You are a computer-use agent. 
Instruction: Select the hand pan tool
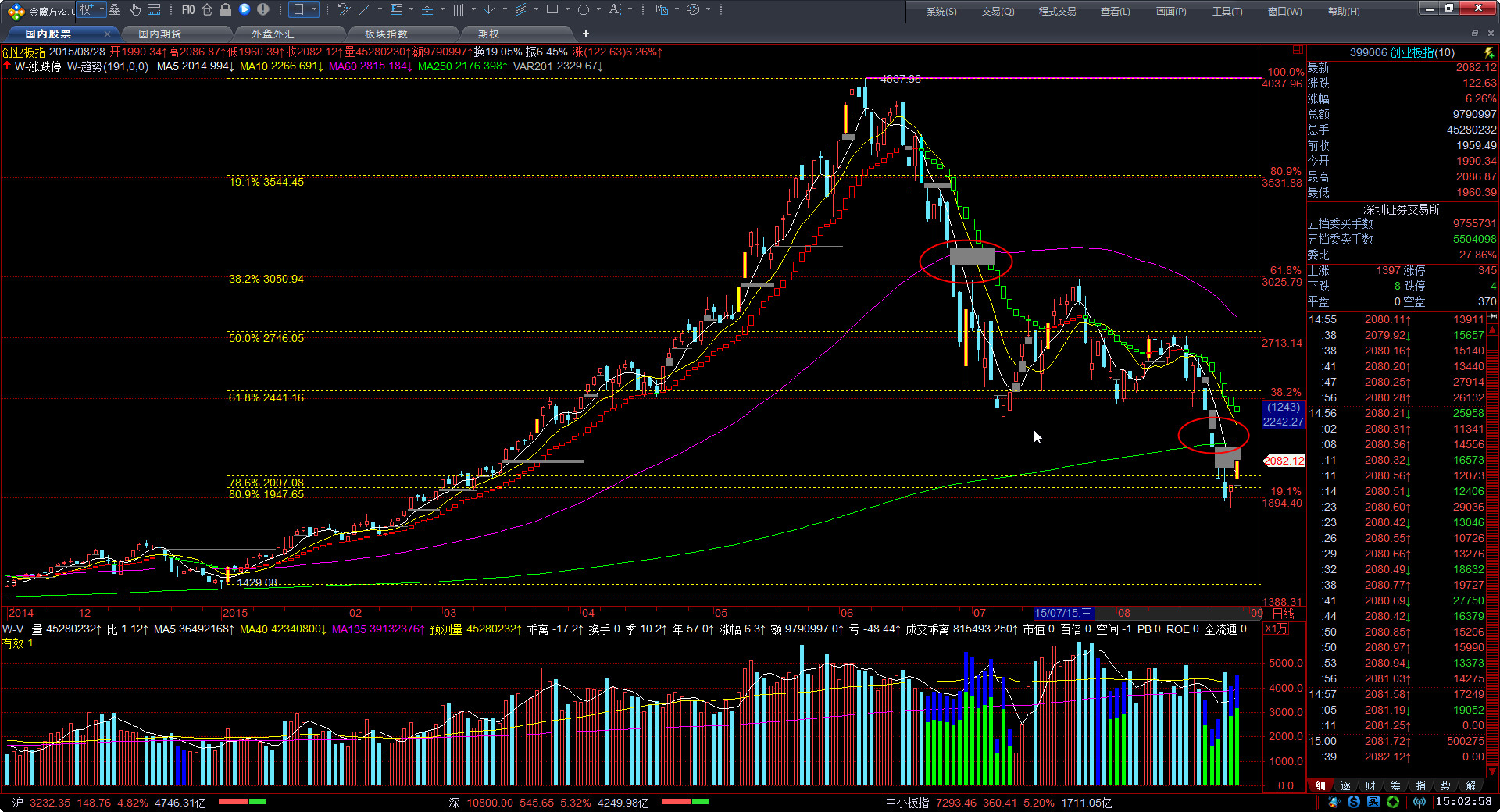point(134,9)
